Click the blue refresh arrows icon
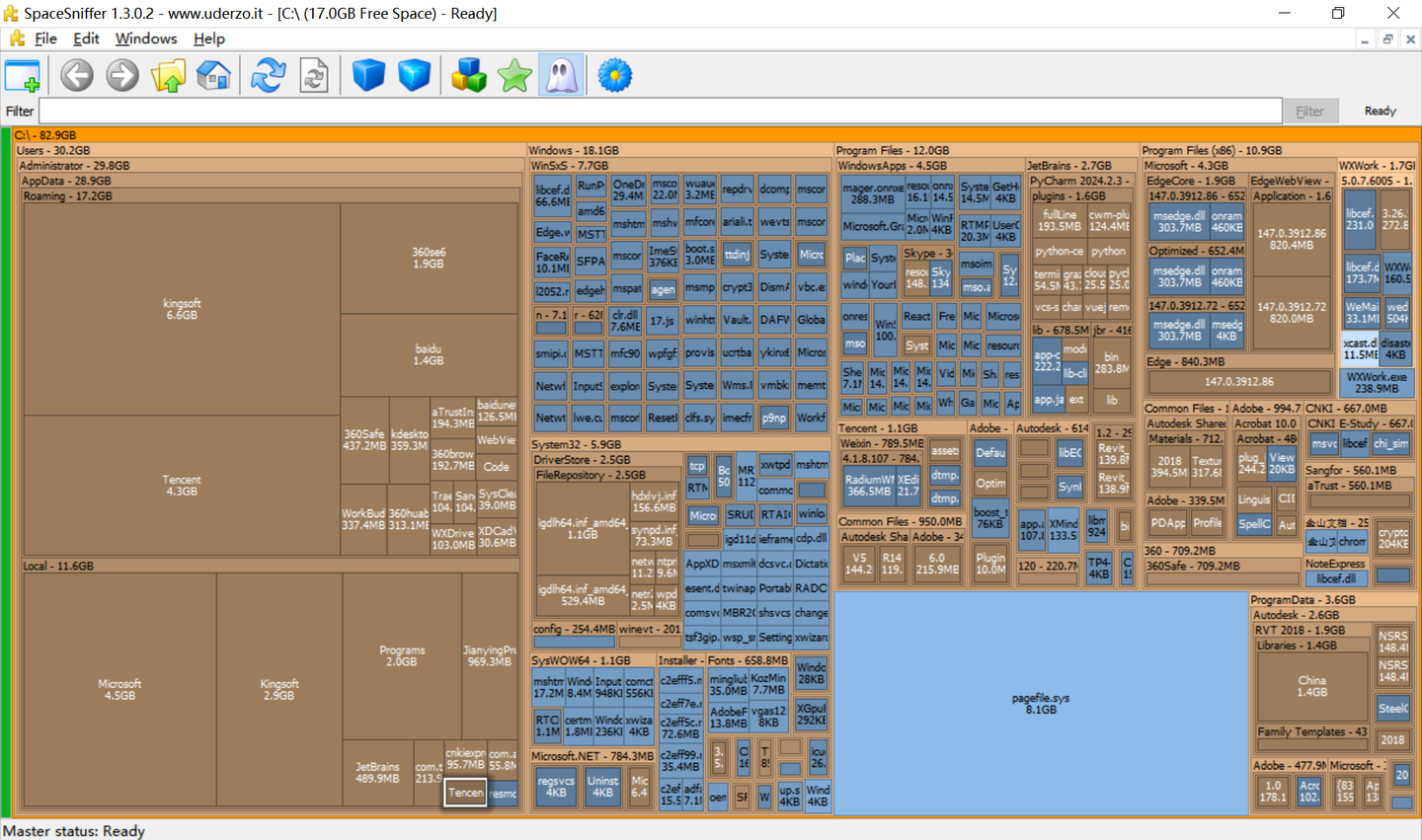This screenshot has width=1422, height=840. (x=268, y=76)
